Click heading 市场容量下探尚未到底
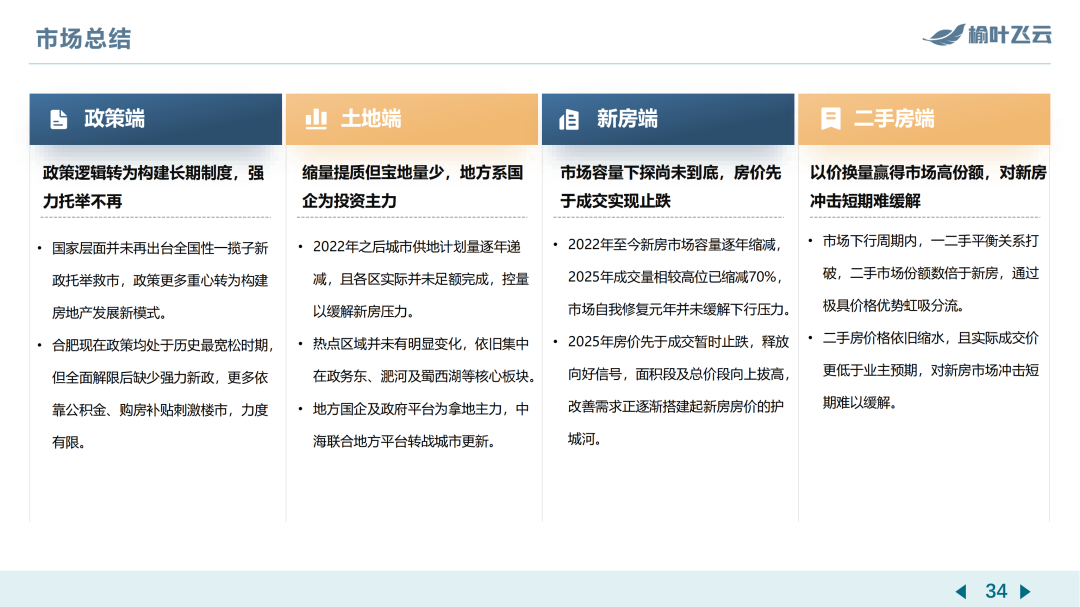The image size is (1080, 607). tap(670, 187)
